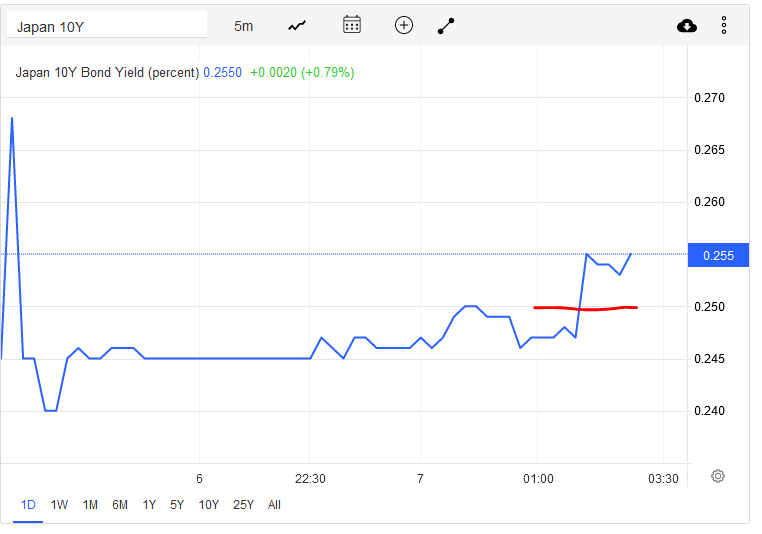Switch to the 10Y time range
Viewport: 762px width, 534px height.
(x=208, y=505)
